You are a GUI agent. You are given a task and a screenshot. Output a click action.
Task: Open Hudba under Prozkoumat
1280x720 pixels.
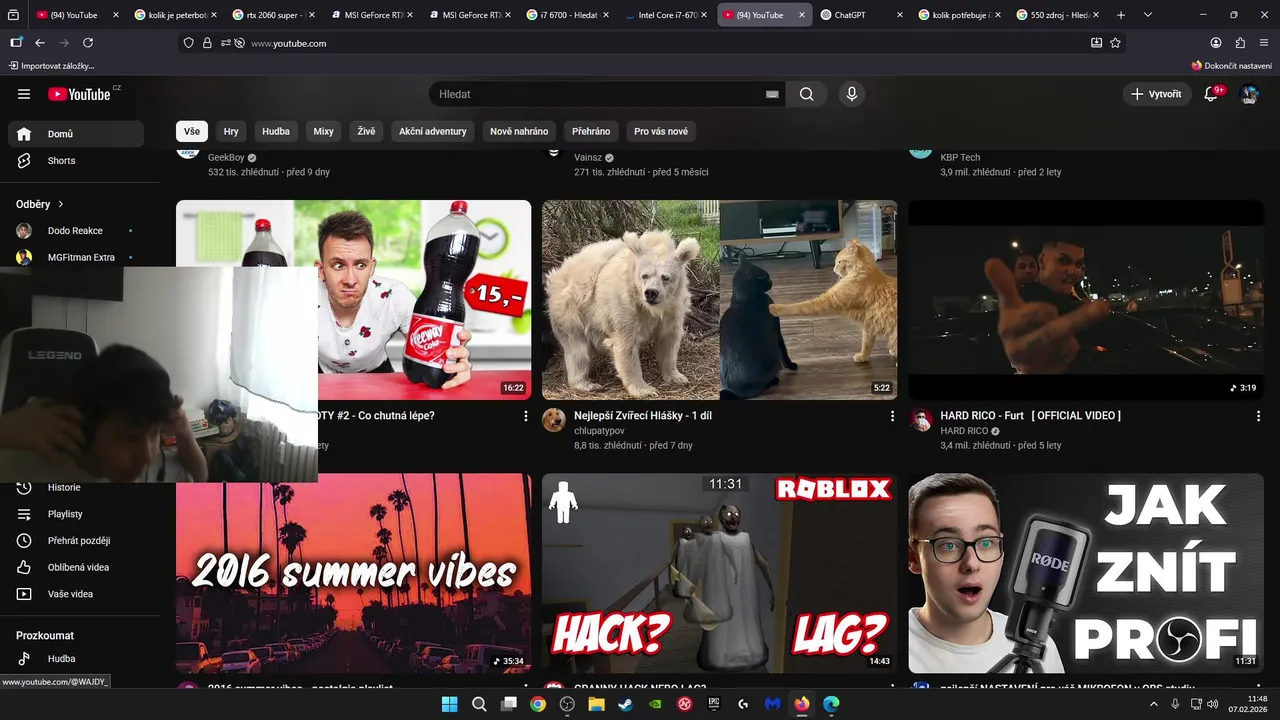(x=76, y=659)
